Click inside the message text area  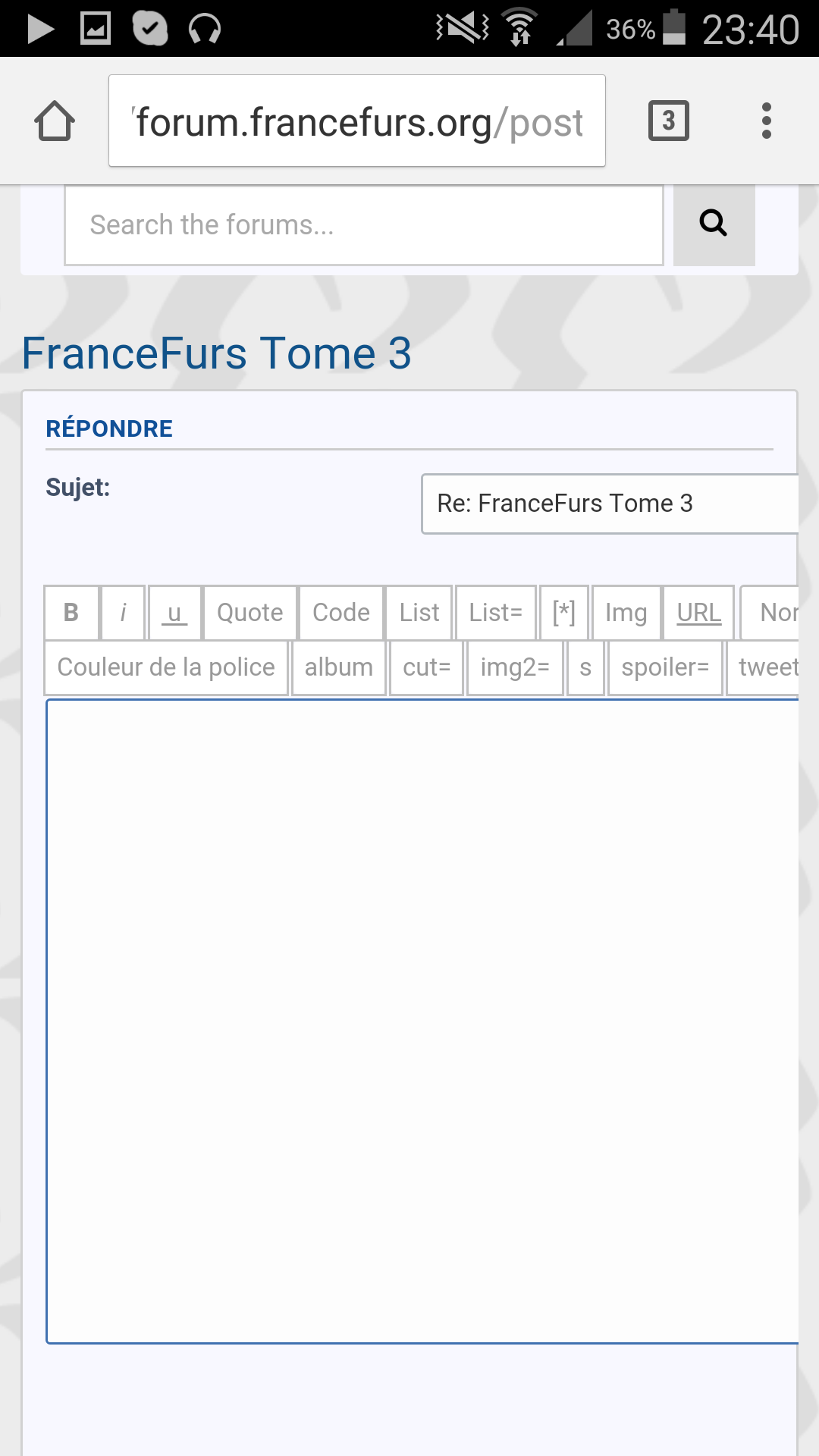(422, 1021)
